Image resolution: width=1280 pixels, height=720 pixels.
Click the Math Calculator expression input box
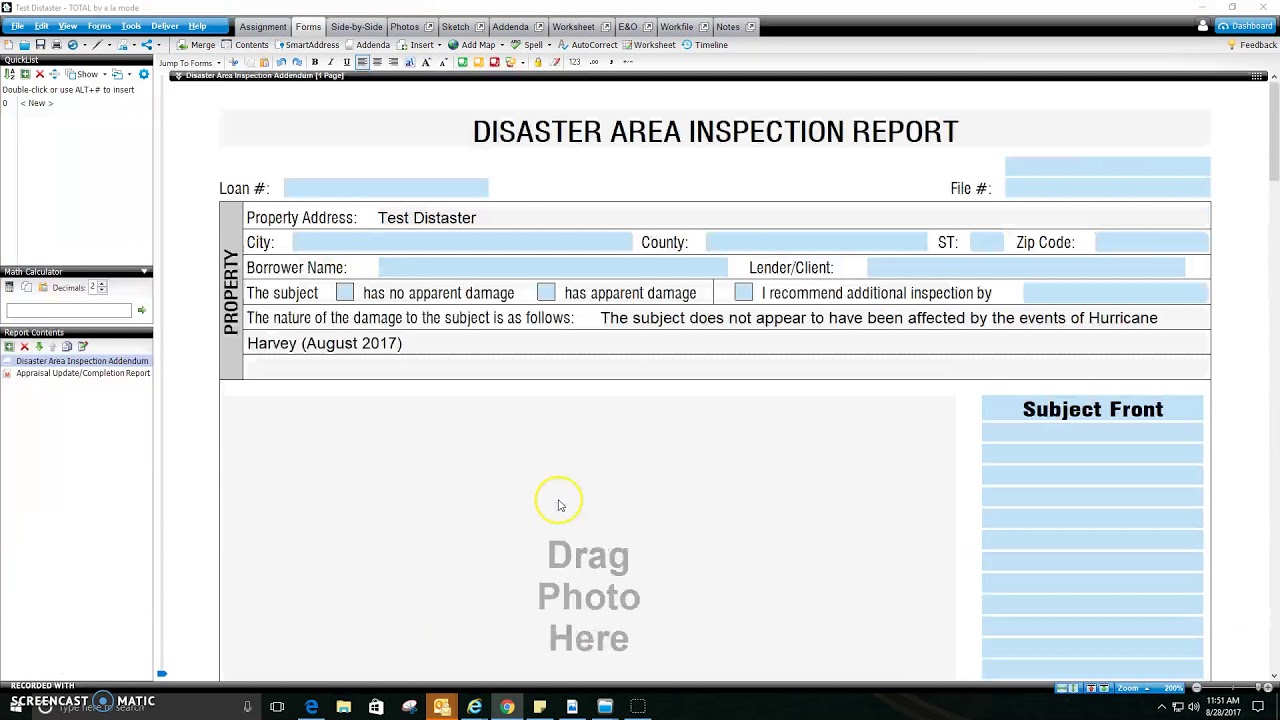(69, 310)
